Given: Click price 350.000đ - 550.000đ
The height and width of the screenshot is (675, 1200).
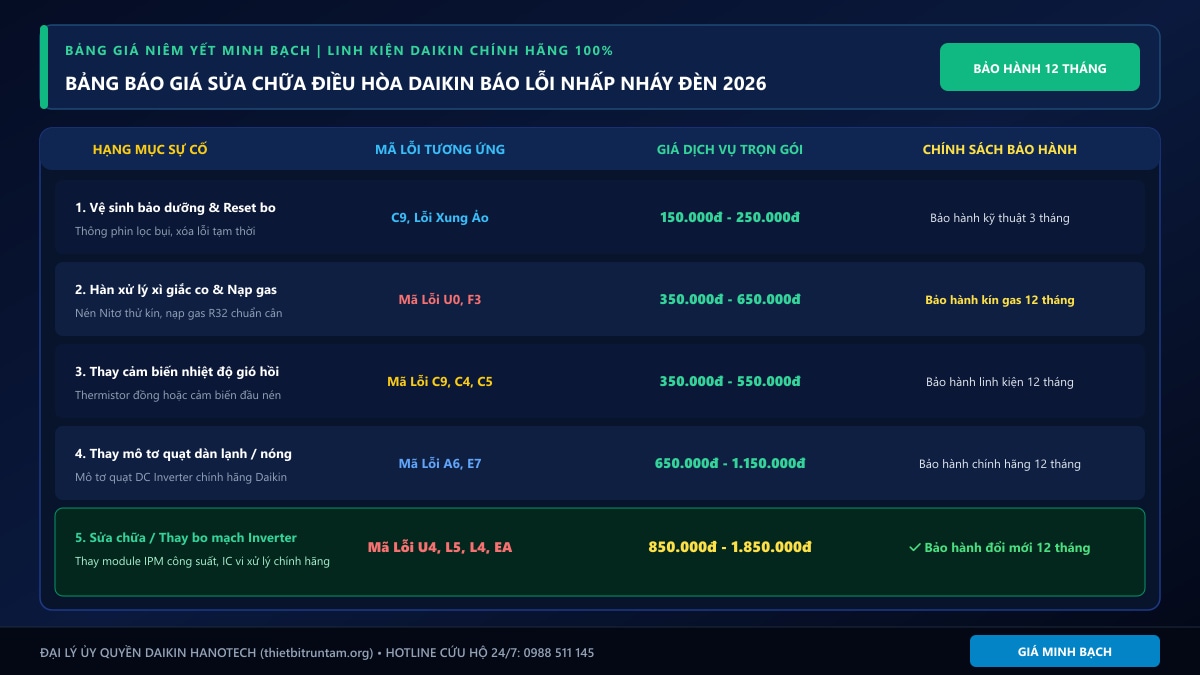Looking at the screenshot, I should [x=730, y=381].
